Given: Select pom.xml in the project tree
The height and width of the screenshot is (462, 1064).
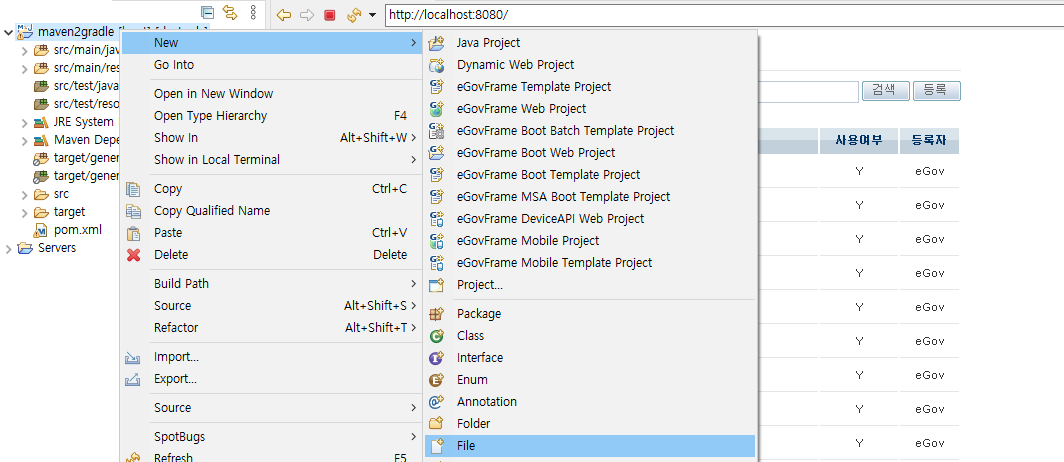Looking at the screenshot, I should pyautogui.click(x=78, y=230).
